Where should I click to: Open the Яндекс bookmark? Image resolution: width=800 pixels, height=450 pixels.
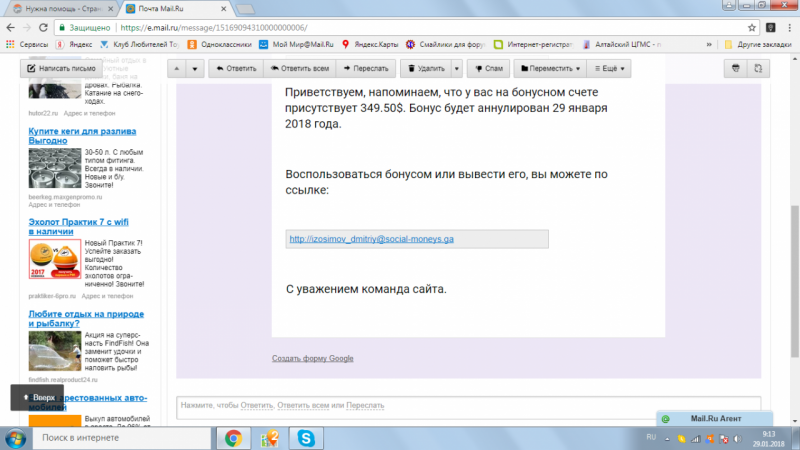[74, 44]
